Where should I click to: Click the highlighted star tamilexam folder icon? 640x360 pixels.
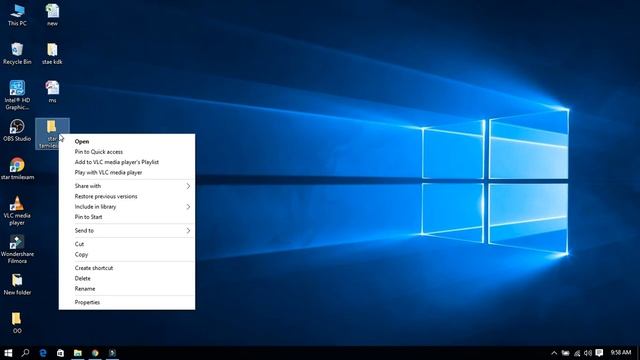[52, 133]
